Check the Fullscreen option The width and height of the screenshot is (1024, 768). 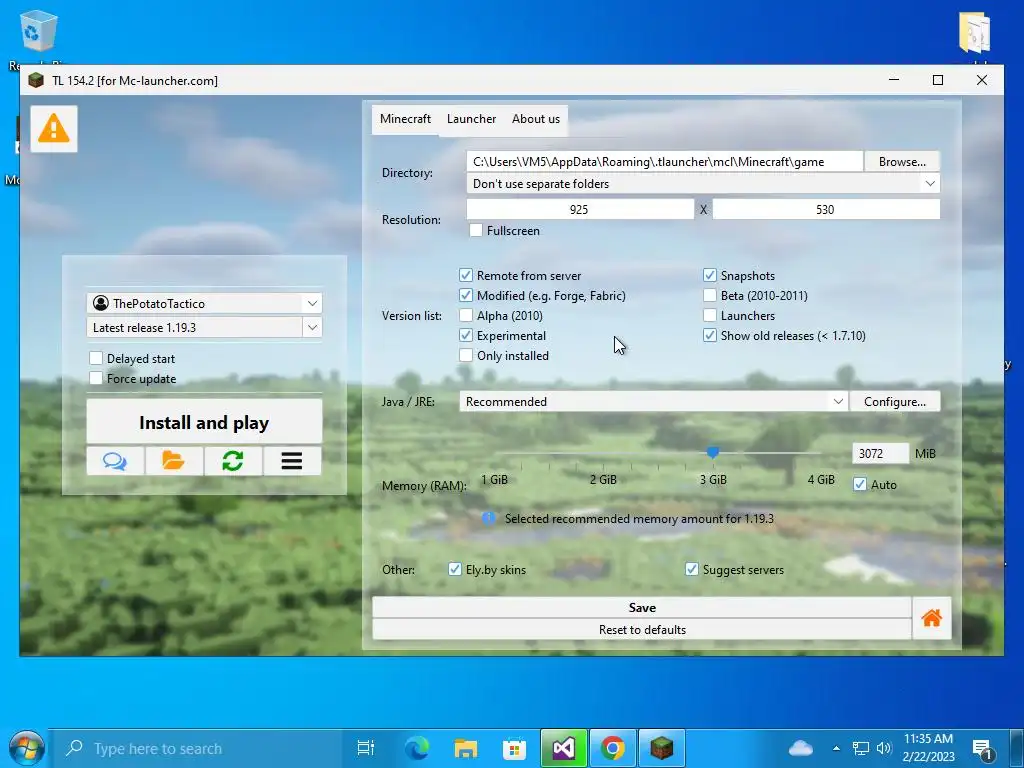coord(476,230)
